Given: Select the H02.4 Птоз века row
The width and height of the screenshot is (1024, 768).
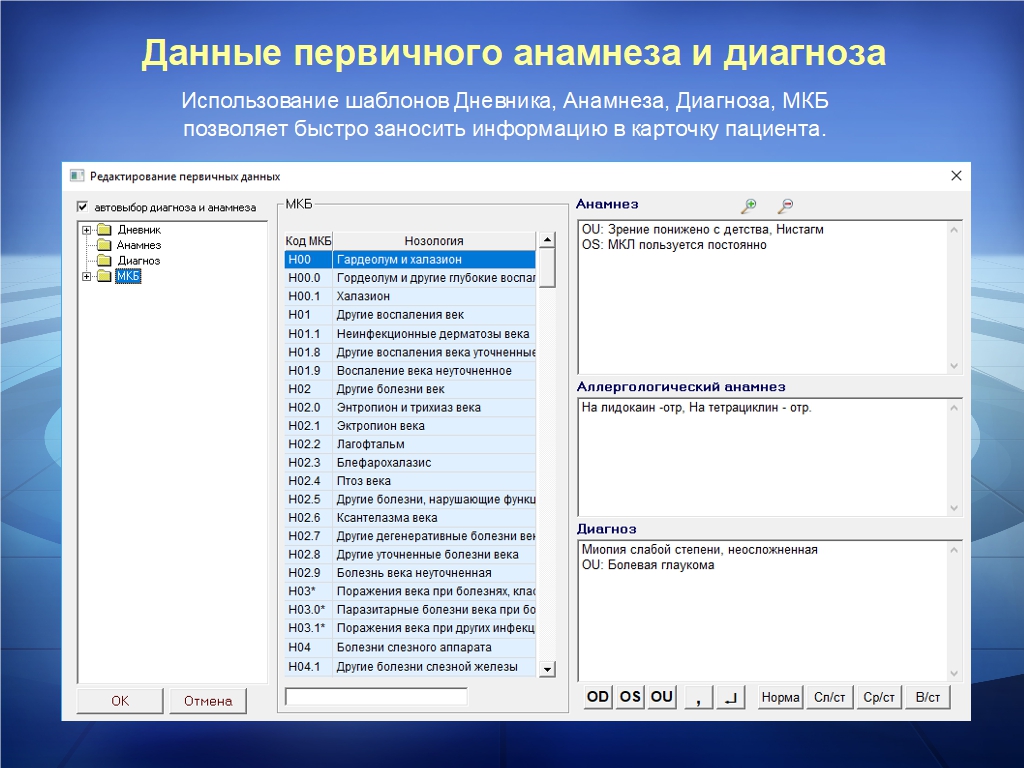Looking at the screenshot, I should point(410,481).
